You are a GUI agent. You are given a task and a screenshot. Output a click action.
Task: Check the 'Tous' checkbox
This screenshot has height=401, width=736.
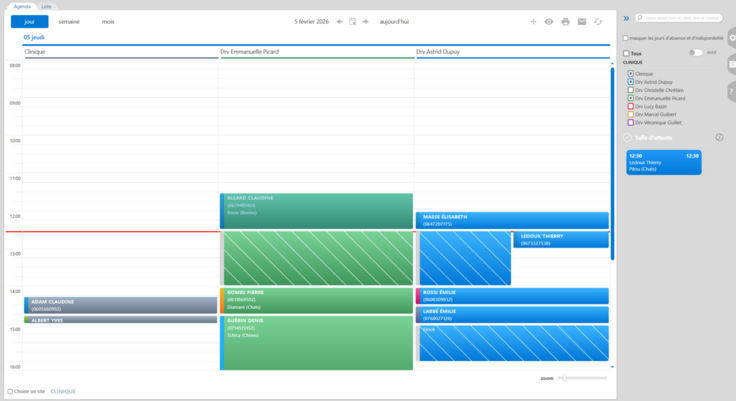click(626, 53)
